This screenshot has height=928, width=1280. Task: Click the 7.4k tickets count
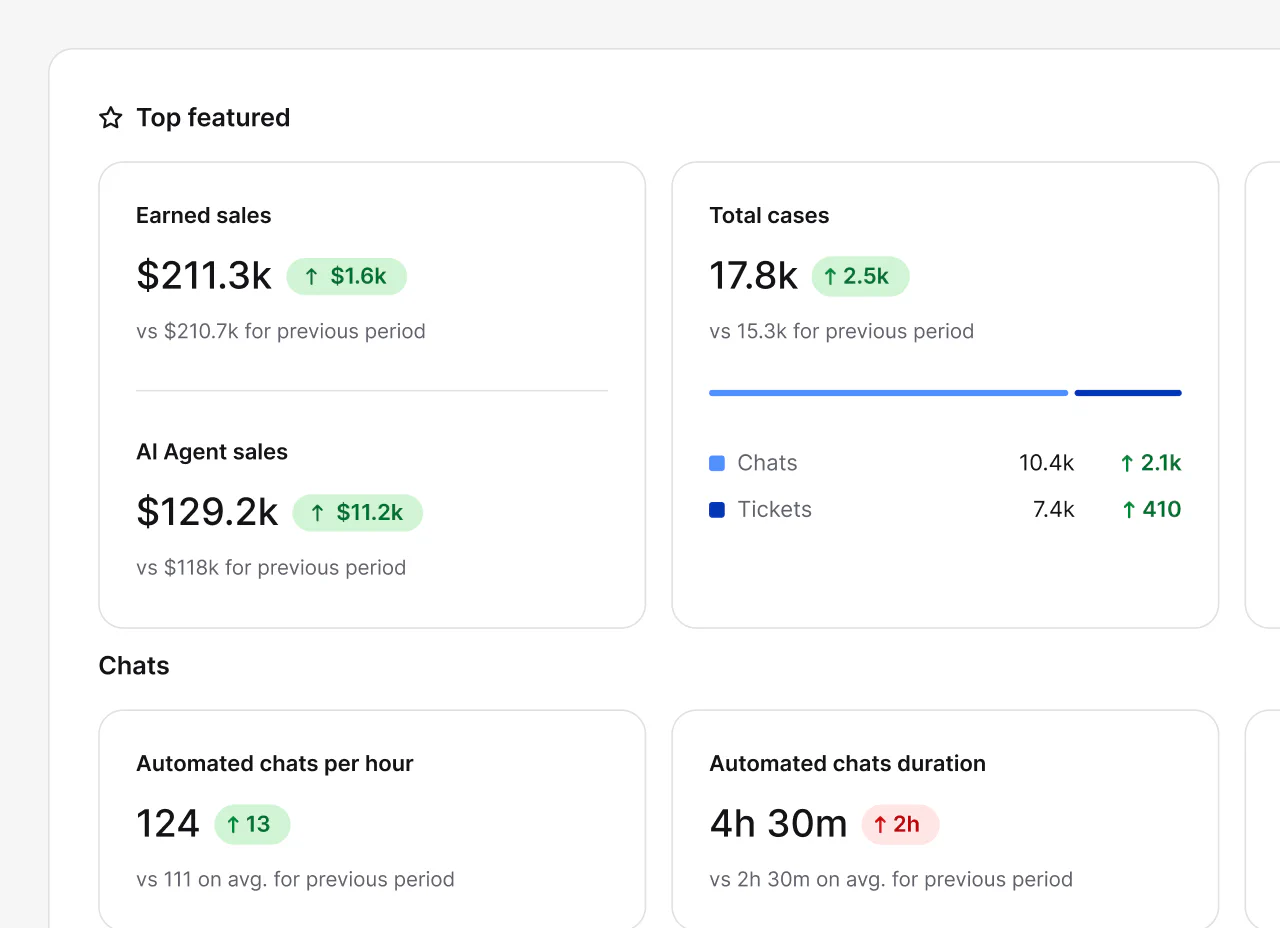[x=1054, y=510]
